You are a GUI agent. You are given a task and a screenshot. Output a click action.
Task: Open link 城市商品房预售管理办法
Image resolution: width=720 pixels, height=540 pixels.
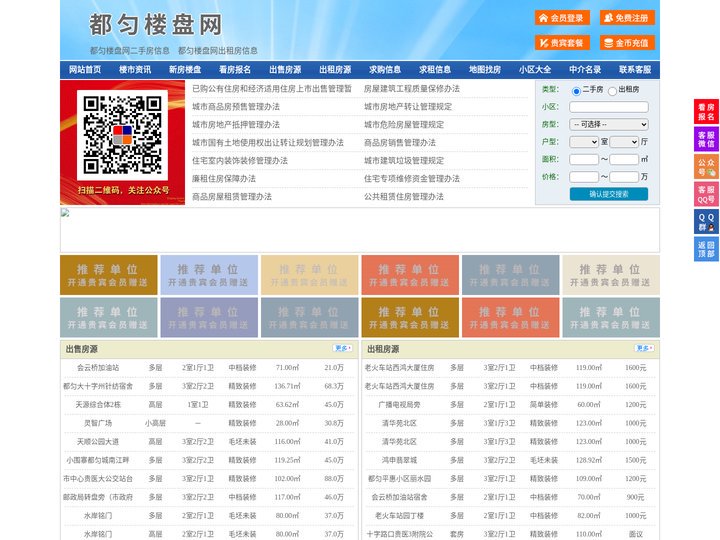point(236,107)
